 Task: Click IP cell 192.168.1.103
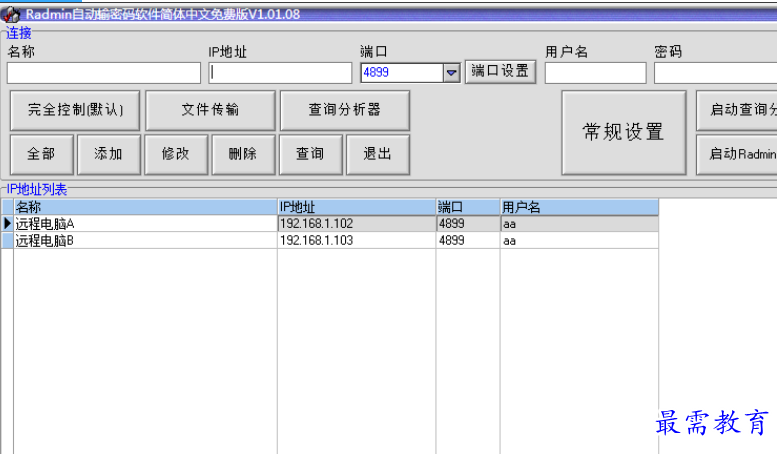[357, 241]
